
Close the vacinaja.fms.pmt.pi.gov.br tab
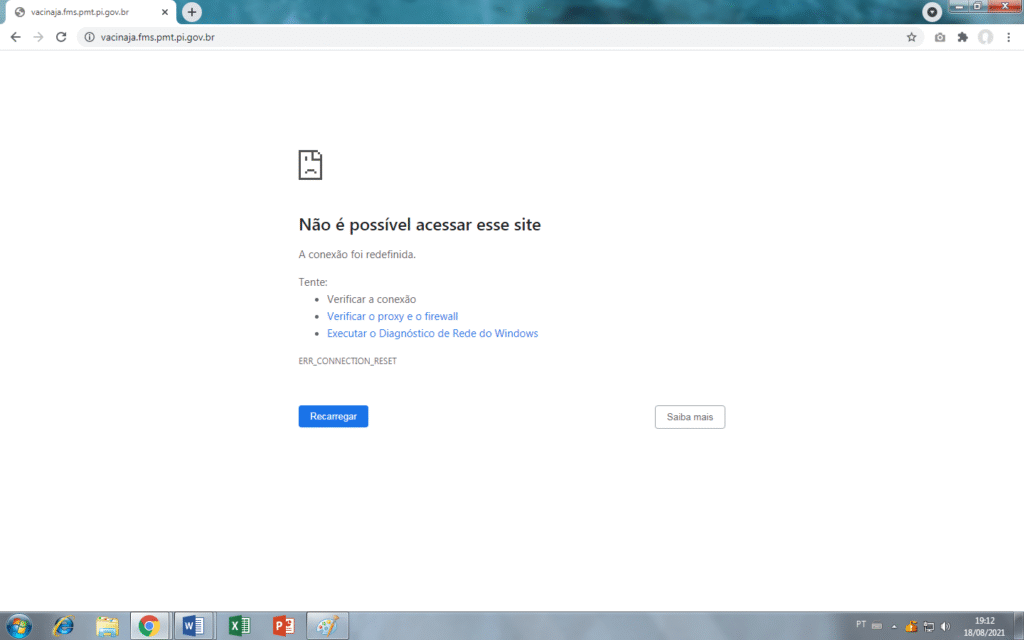tap(166, 12)
